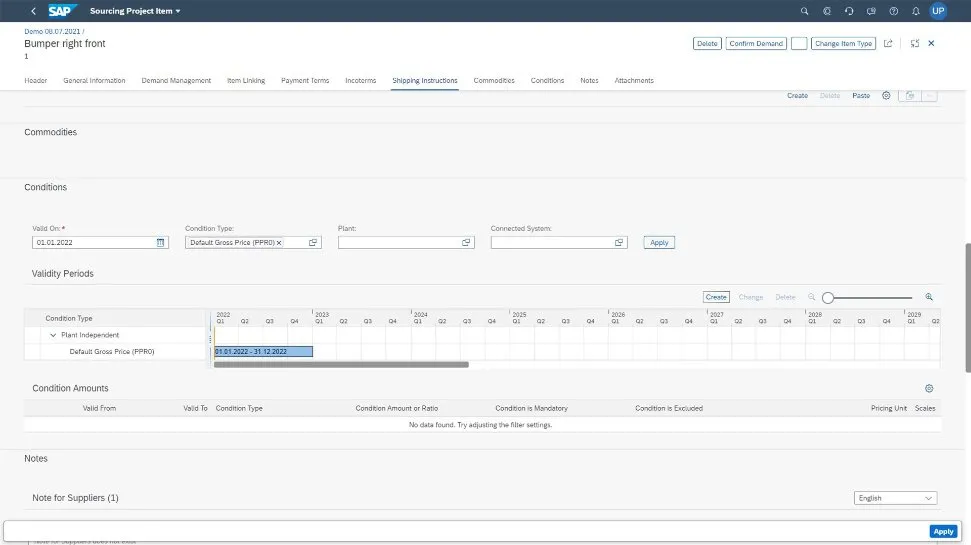The width and height of the screenshot is (971, 545).
Task: Click the search magnifier in the header
Action: pos(805,11)
